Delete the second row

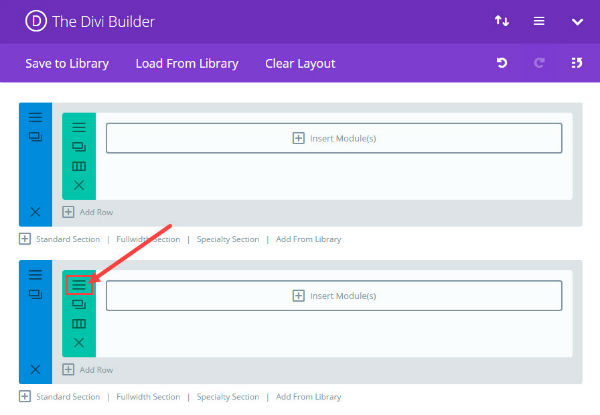coord(79,343)
